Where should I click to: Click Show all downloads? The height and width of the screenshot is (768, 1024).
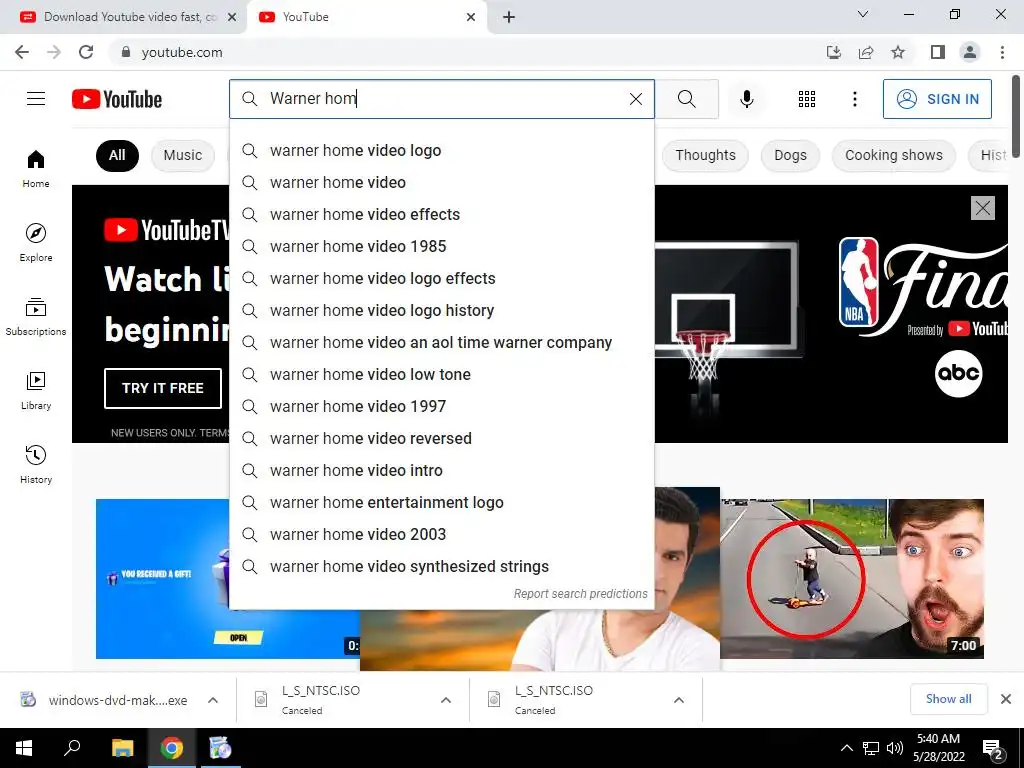948,699
